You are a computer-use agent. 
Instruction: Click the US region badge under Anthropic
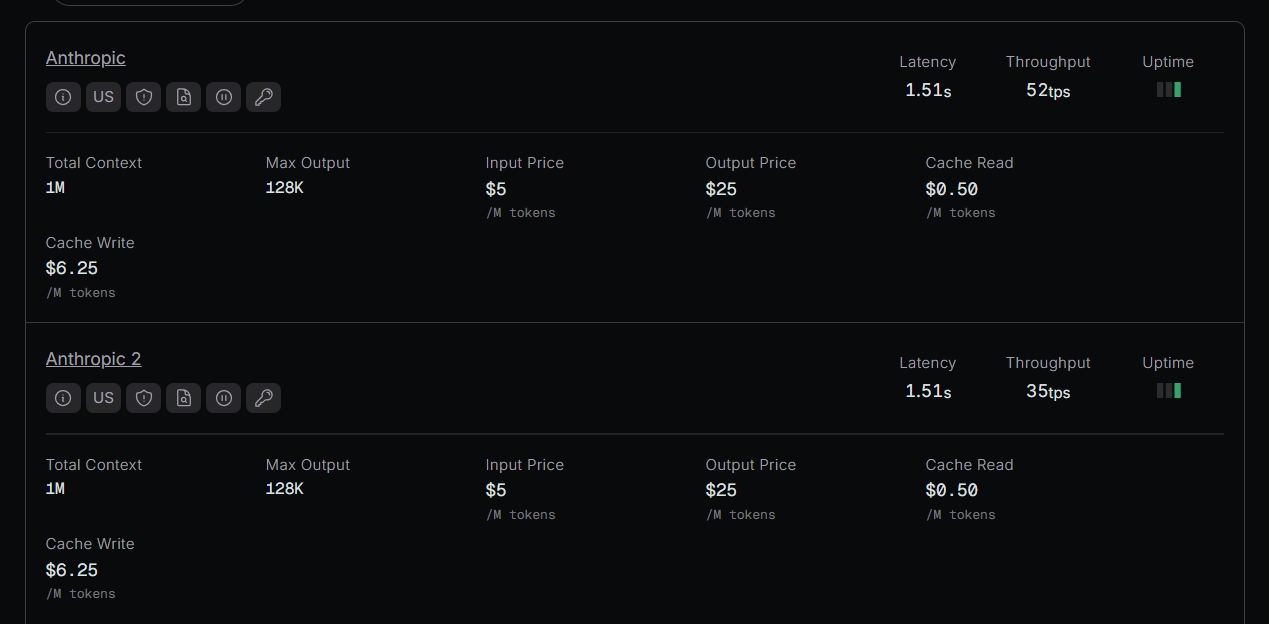point(103,97)
